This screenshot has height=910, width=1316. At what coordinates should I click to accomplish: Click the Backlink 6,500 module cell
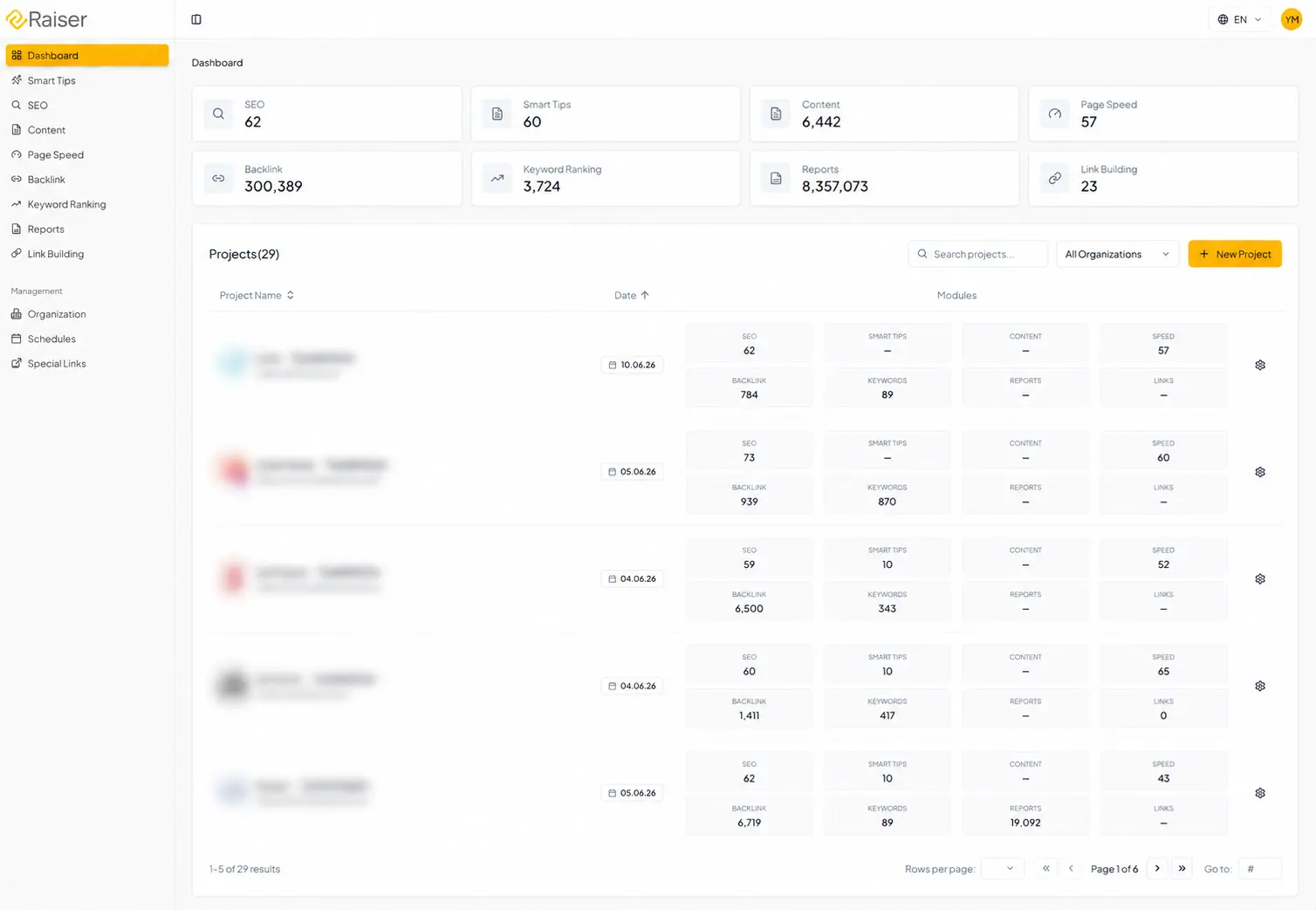pyautogui.click(x=749, y=602)
